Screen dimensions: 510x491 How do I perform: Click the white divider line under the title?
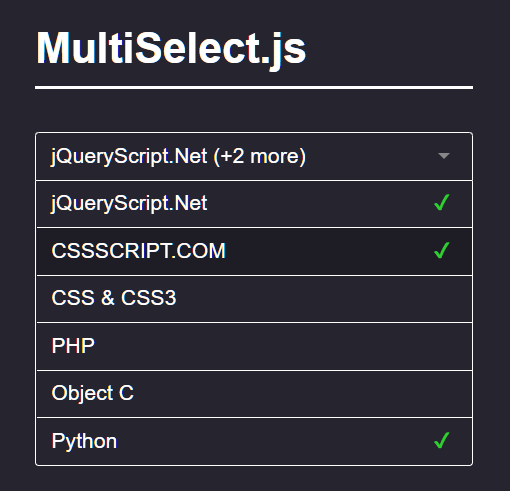coord(254,88)
